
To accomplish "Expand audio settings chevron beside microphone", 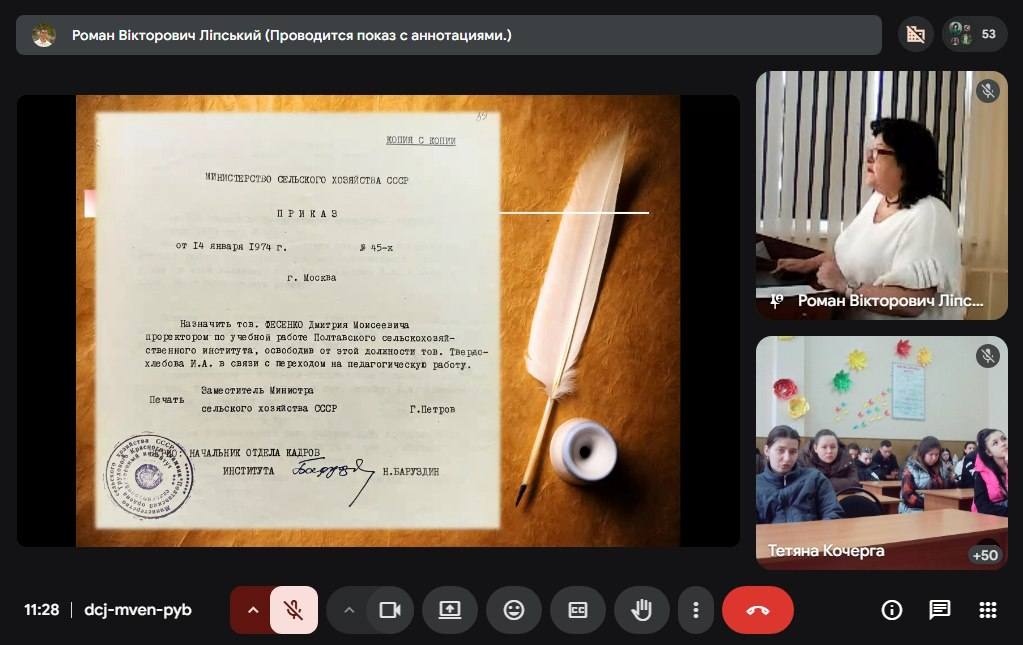I will coord(252,610).
